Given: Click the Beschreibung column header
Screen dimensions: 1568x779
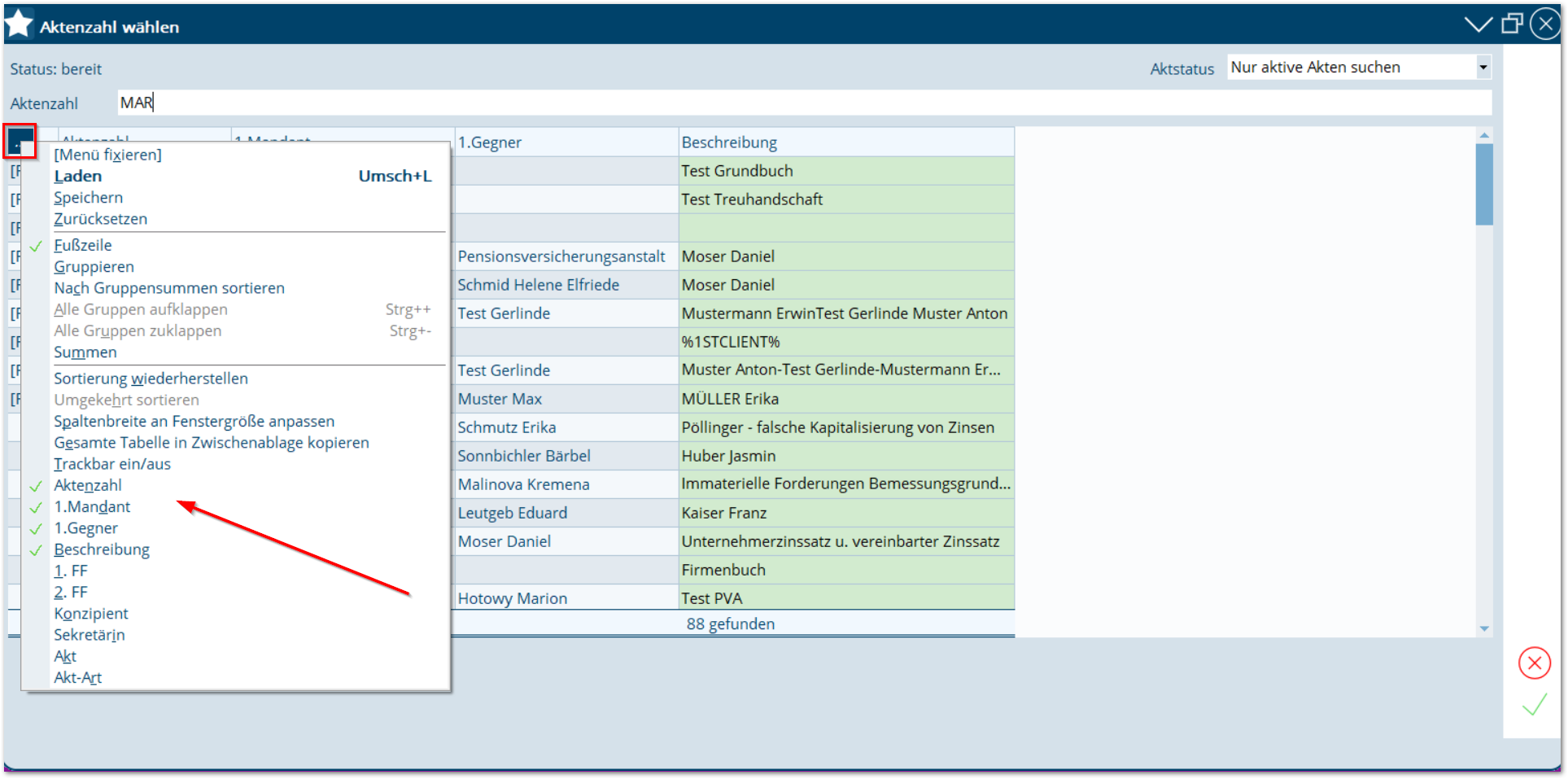Looking at the screenshot, I should pyautogui.click(x=846, y=142).
